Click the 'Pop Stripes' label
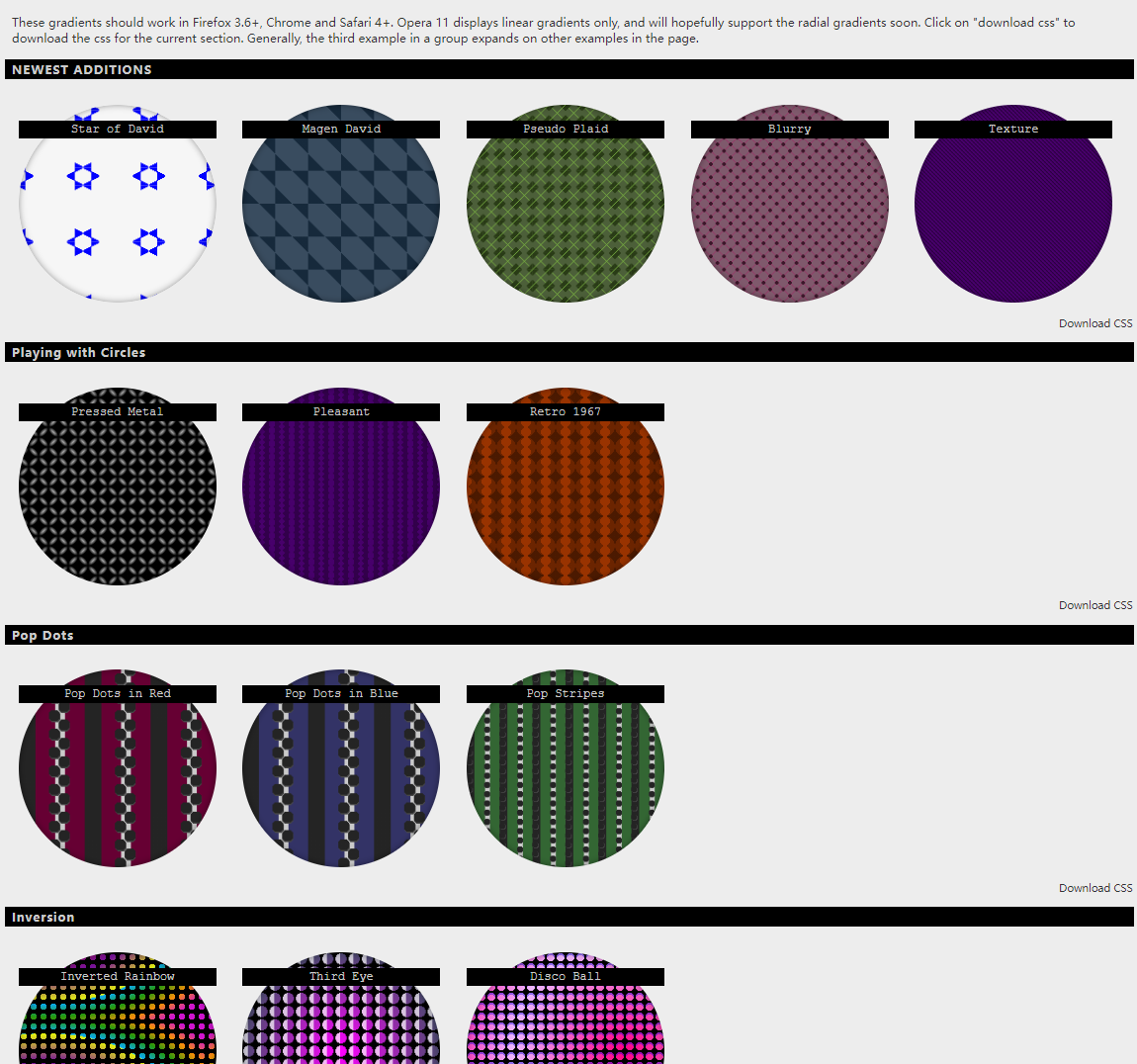The image size is (1137, 1064). [x=566, y=694]
